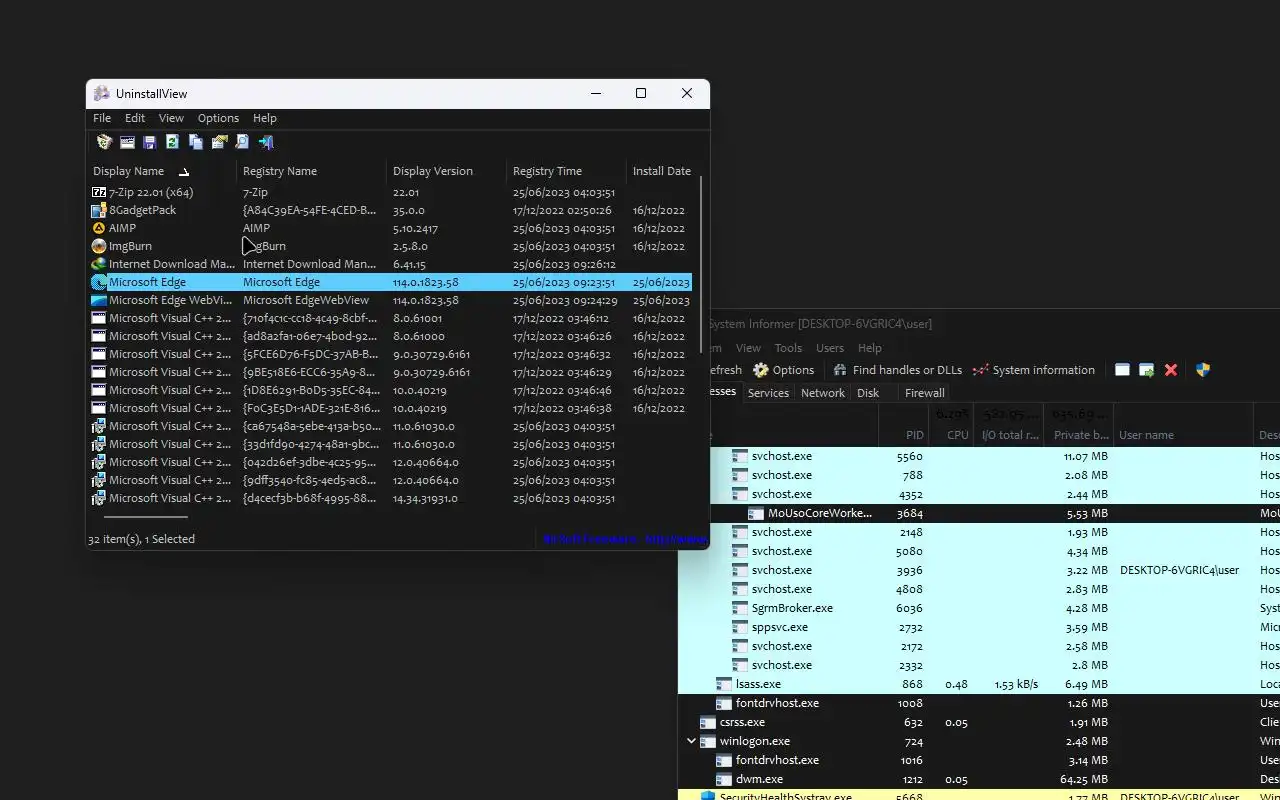Select the fontdrvhost.exe row with PID 1008
Image resolution: width=1280 pixels, height=800 pixels.
coord(979,703)
